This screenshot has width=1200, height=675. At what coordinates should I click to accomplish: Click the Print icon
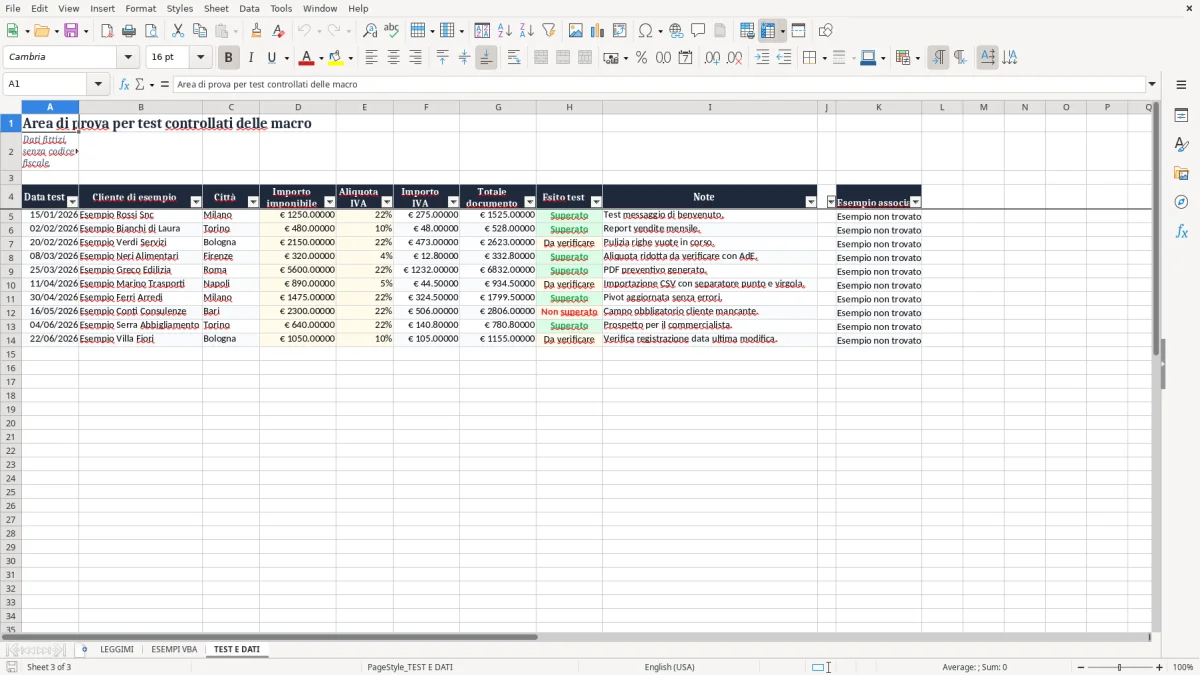coord(129,31)
